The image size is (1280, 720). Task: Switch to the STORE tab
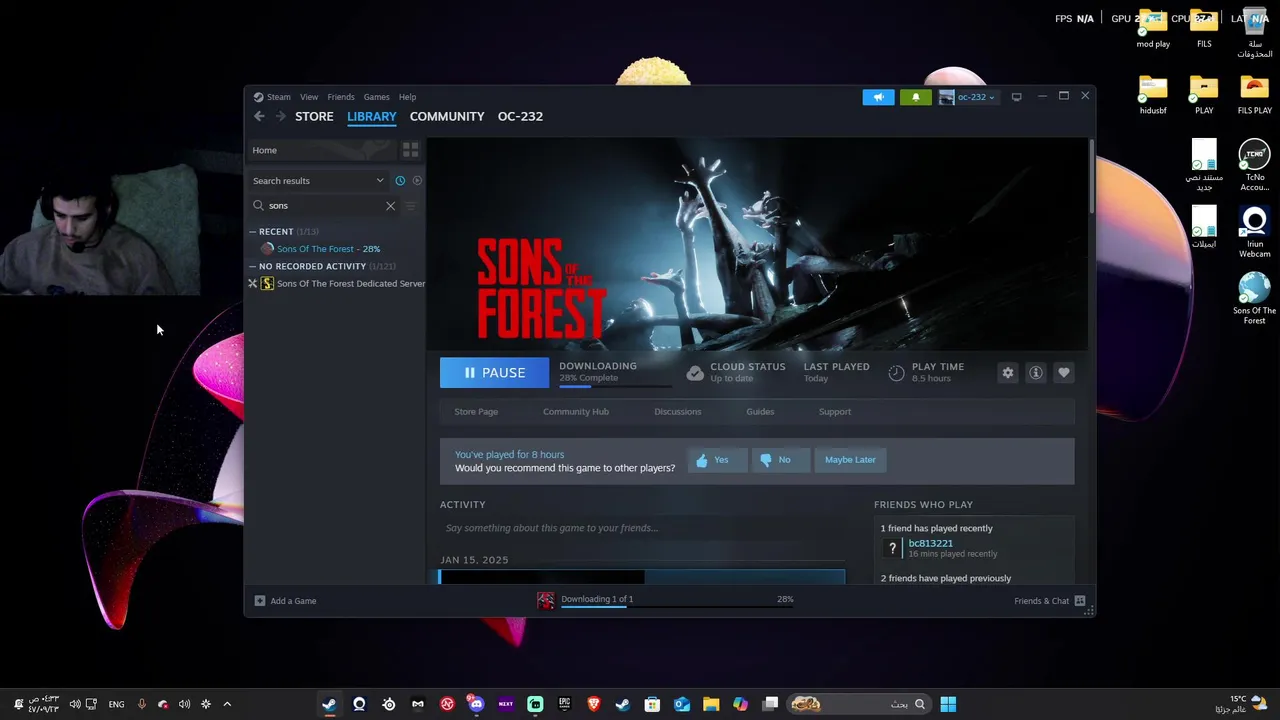[x=314, y=116]
